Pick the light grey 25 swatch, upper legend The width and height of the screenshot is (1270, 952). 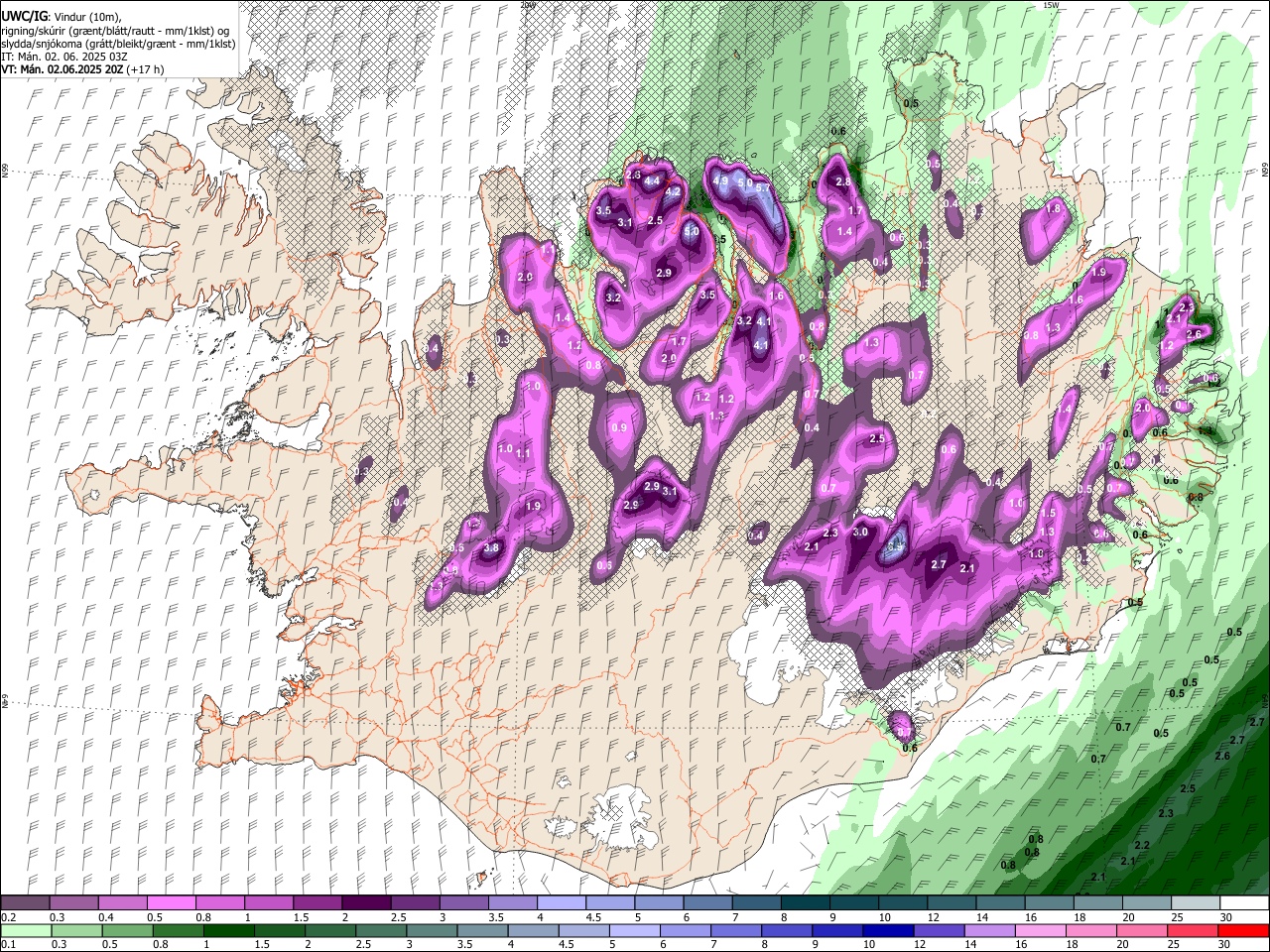pos(1195,902)
